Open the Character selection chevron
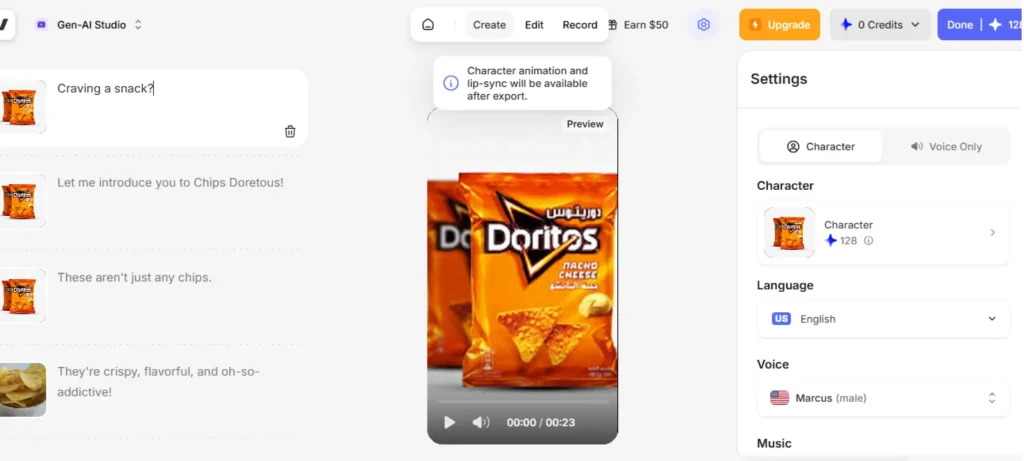1024x461 pixels. tap(992, 233)
